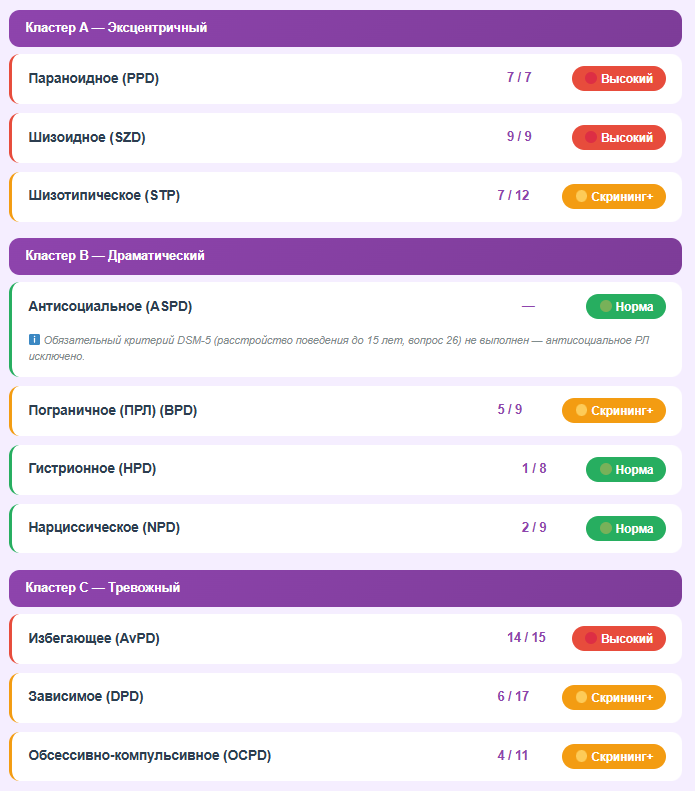Viewport: 695px width, 791px height.
Task: Click the yellow dot in Пограничное's Скрининг+ badge
Action: 581,410
